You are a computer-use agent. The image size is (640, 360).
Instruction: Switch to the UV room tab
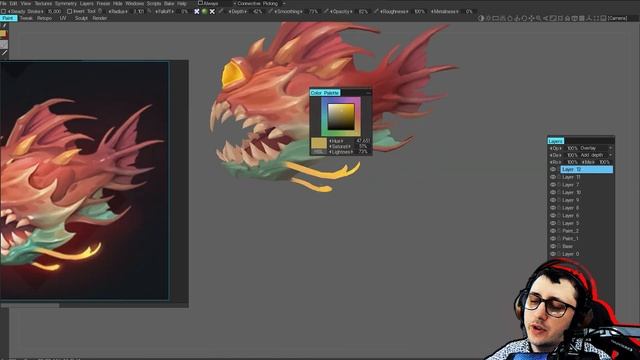(x=63, y=18)
